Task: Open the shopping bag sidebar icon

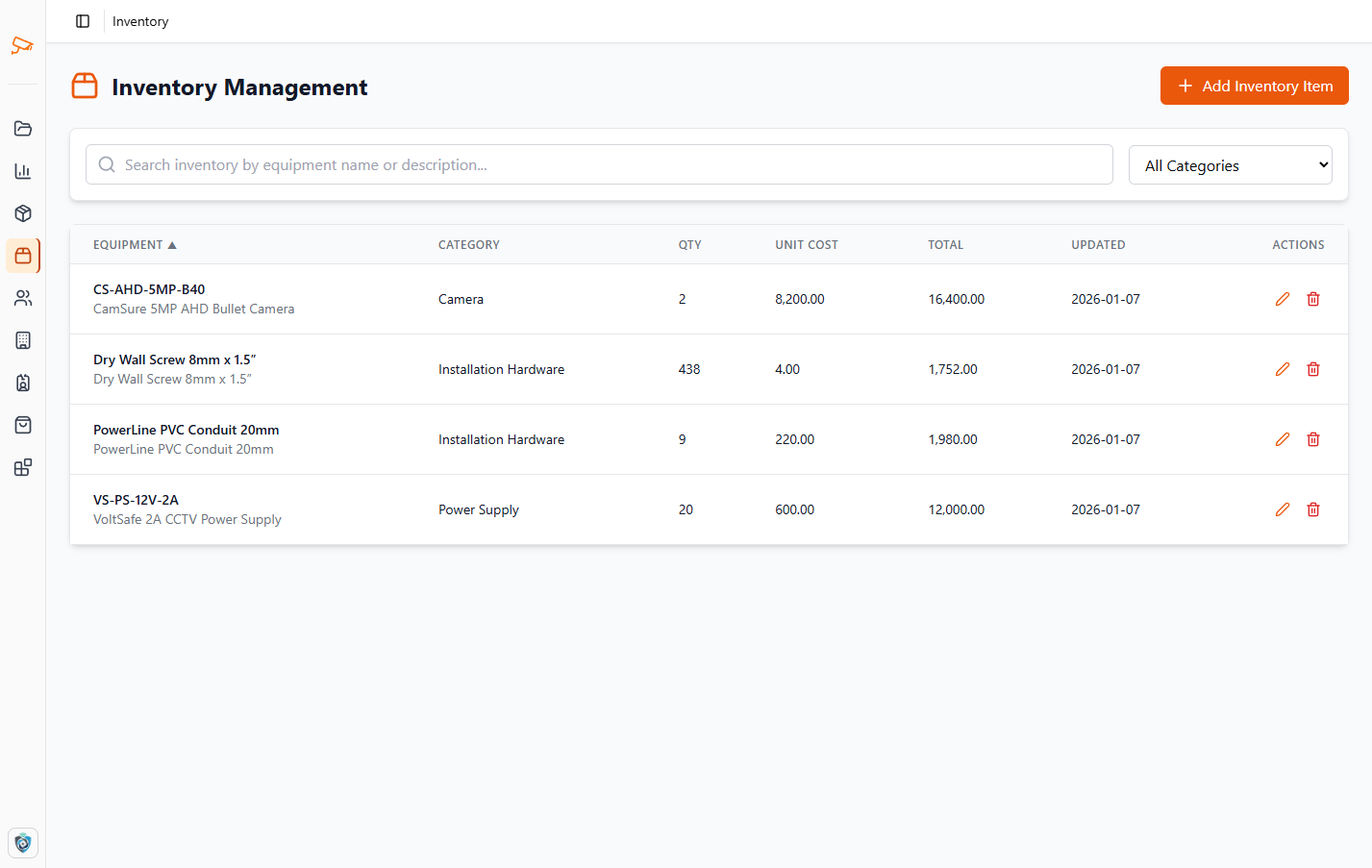Action: (23, 425)
